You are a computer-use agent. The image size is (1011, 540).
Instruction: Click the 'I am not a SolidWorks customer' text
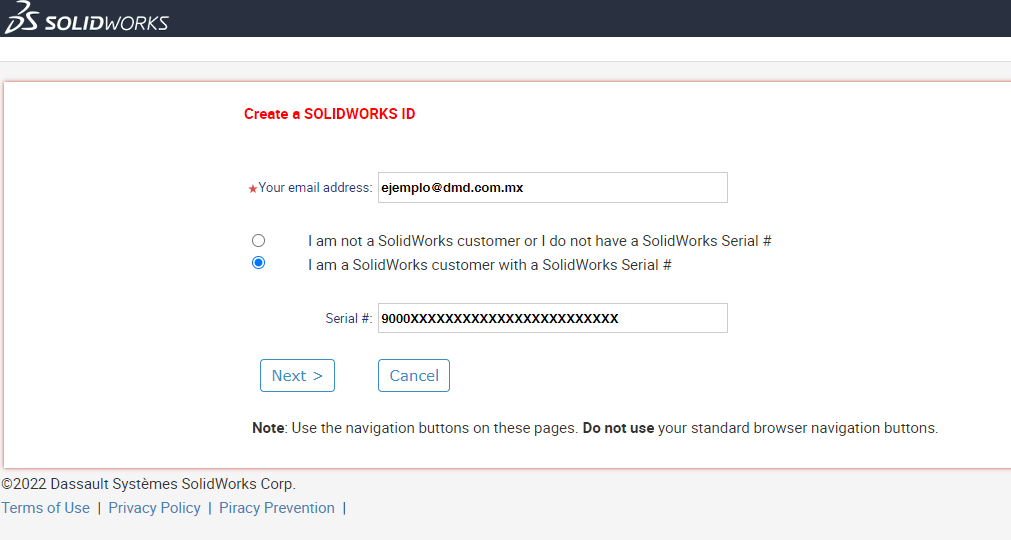pyautogui.click(x=540, y=241)
